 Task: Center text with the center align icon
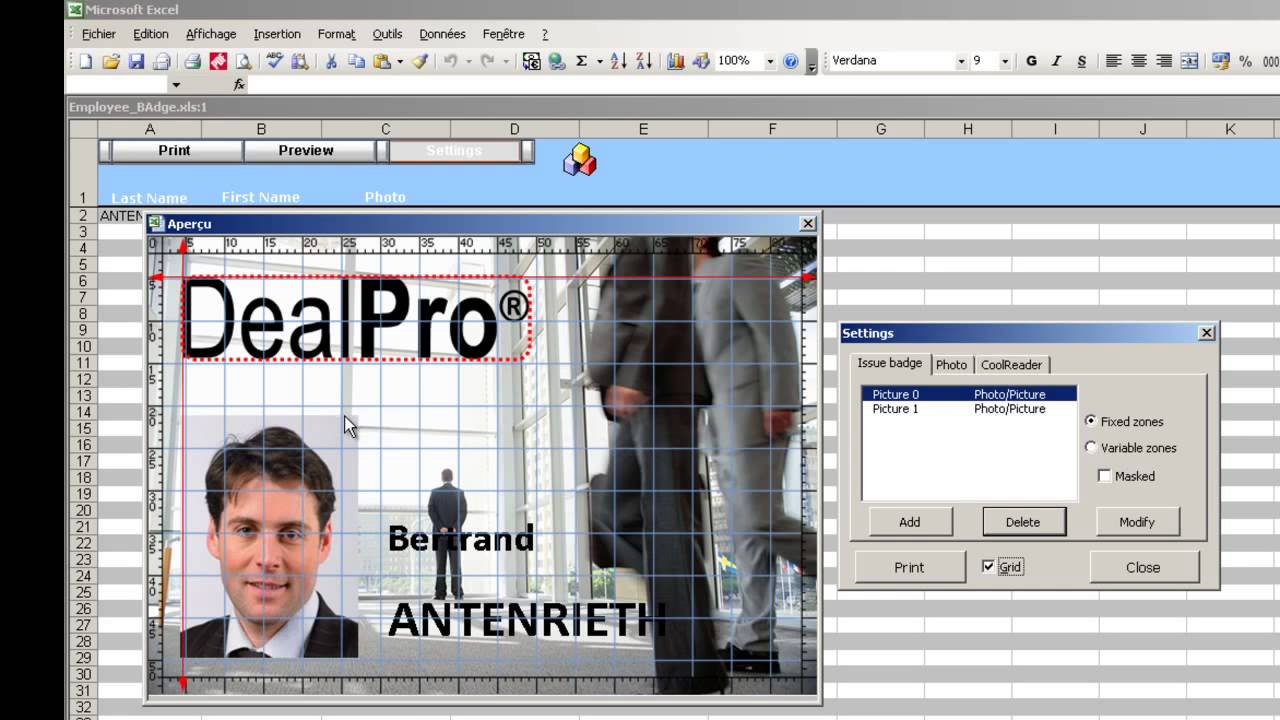(x=1138, y=61)
